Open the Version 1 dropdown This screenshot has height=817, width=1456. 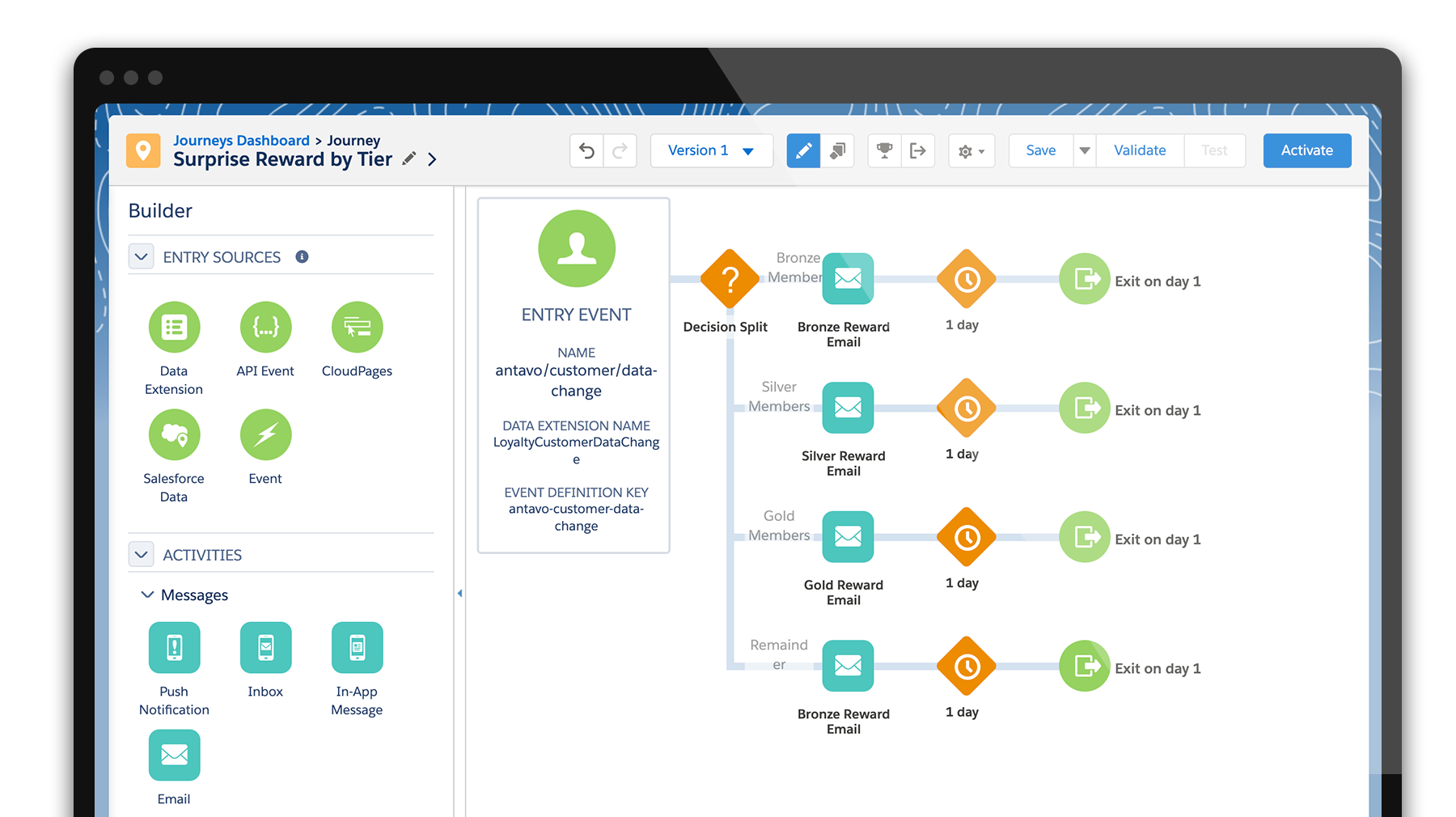point(712,150)
